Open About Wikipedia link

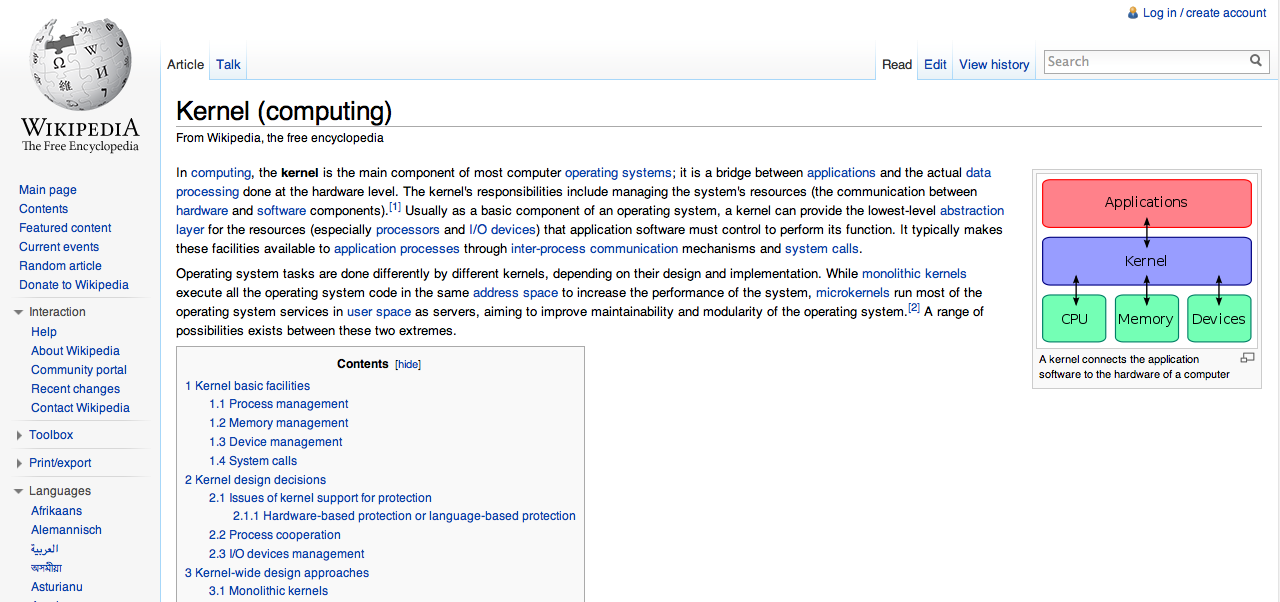point(75,351)
